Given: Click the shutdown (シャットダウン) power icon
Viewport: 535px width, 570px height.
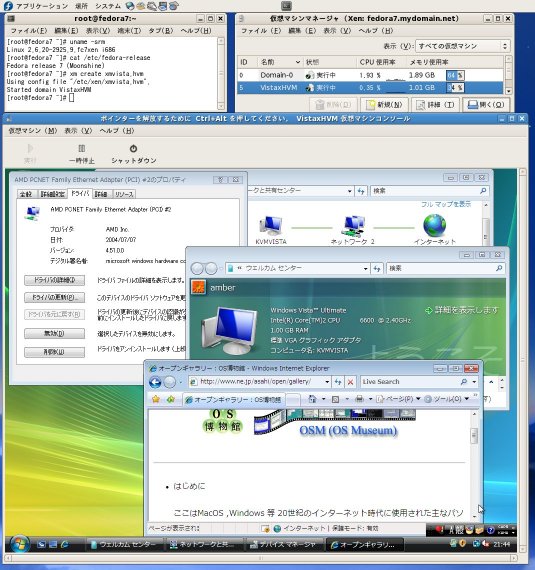Looking at the screenshot, I should pos(133,149).
